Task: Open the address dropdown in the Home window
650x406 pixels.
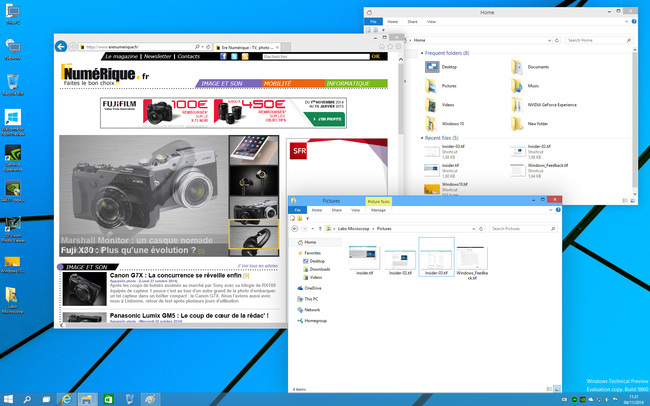Action: (x=549, y=40)
